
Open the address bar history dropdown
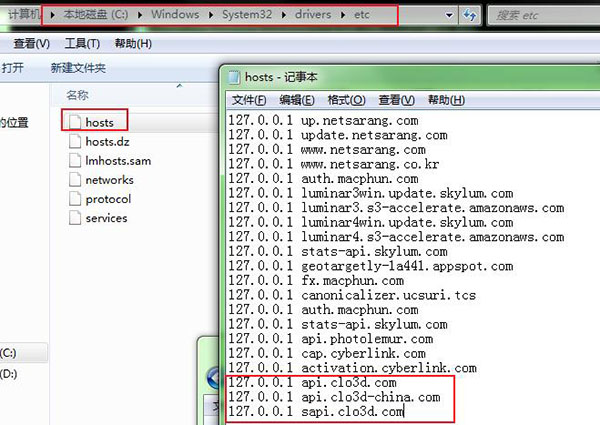point(449,15)
